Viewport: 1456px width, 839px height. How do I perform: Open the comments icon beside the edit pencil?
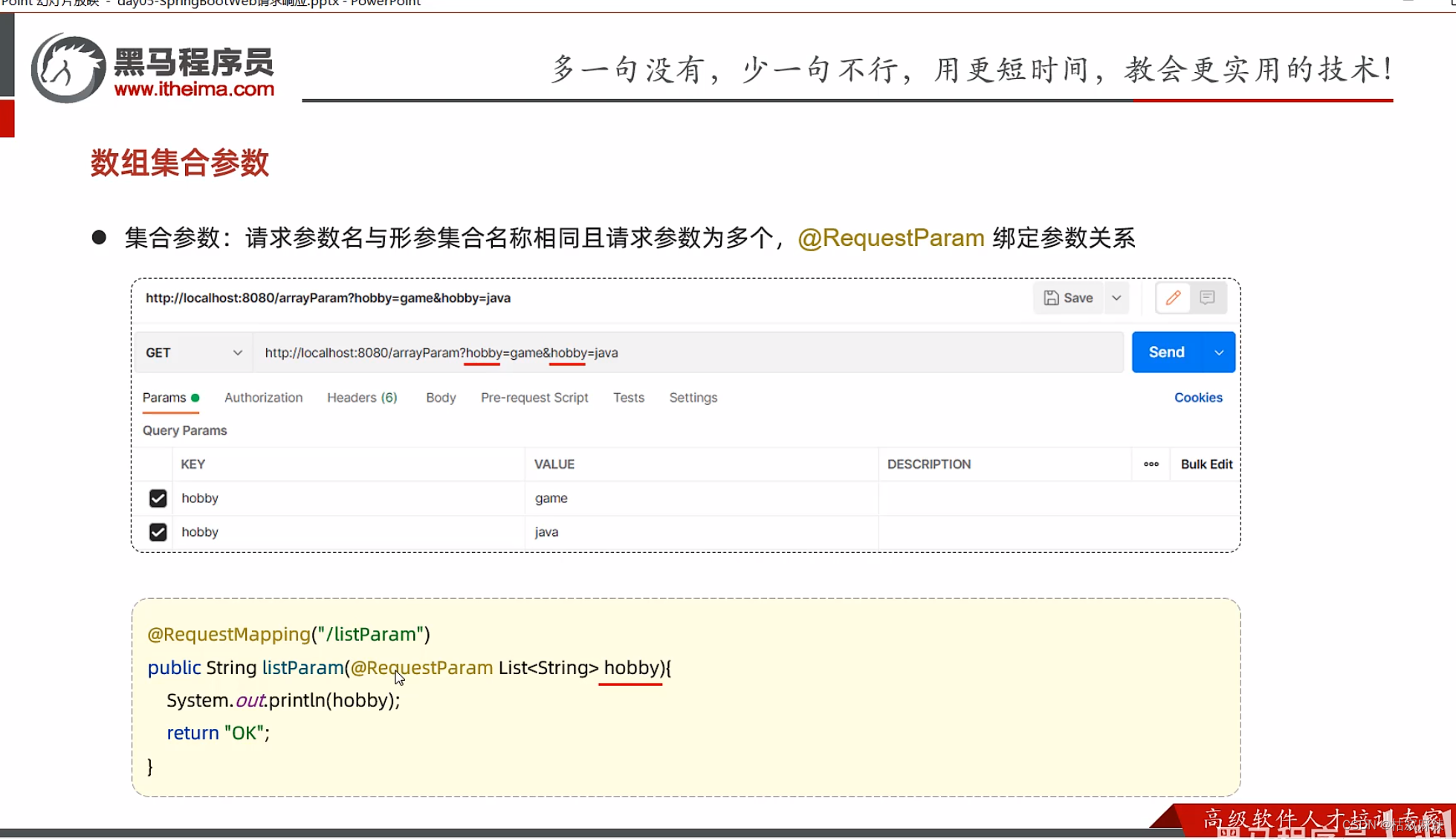(x=1207, y=297)
